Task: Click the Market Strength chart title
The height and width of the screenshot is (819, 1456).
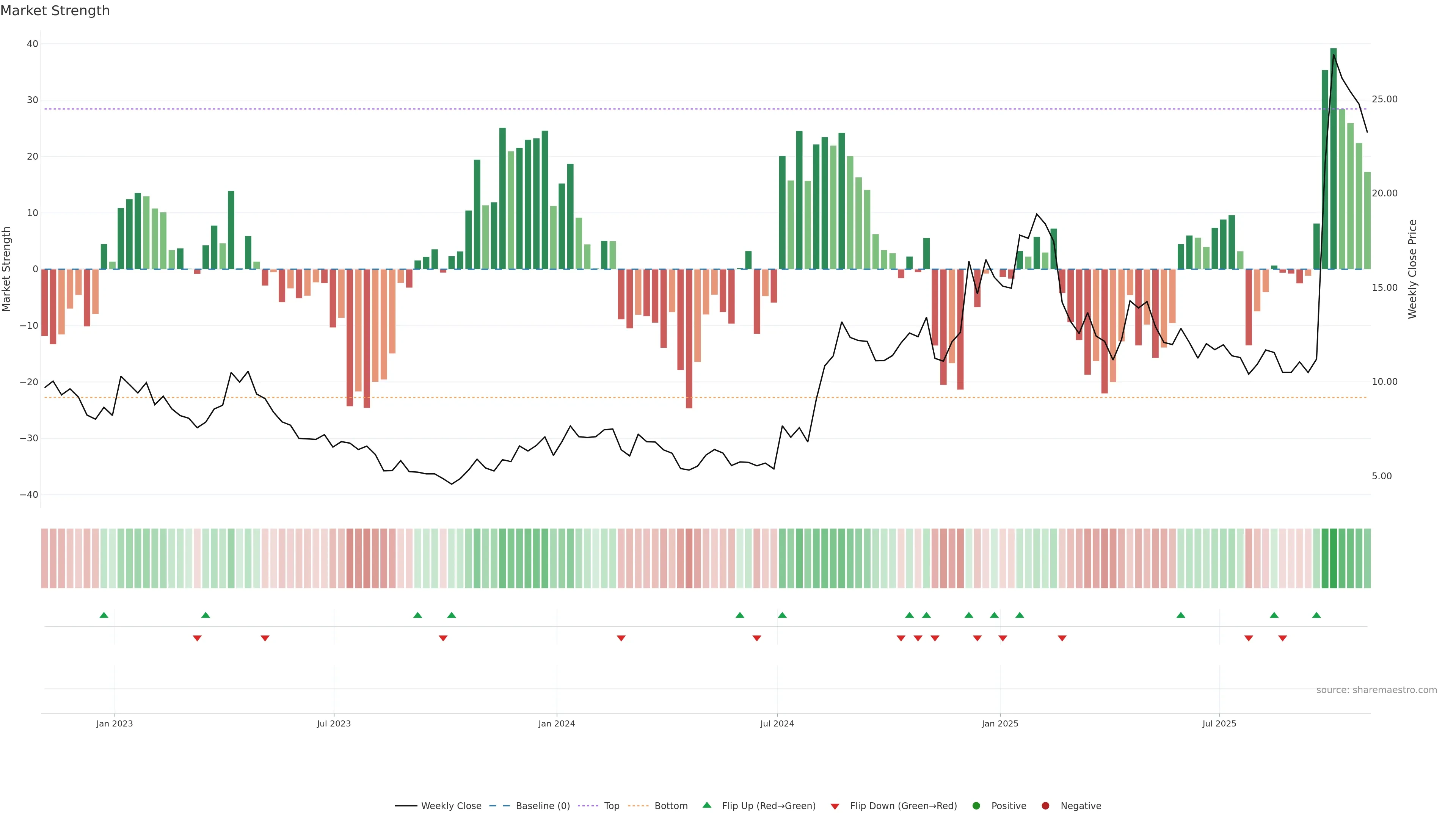Action: click(55, 11)
